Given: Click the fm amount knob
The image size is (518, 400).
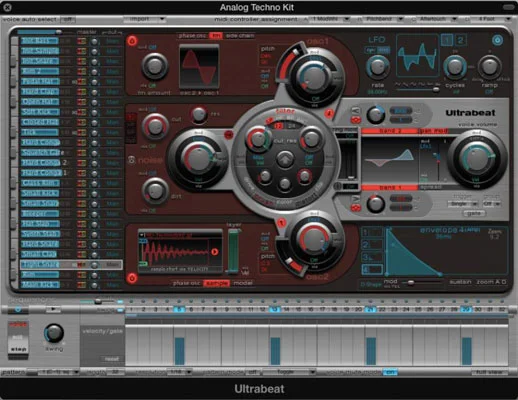Looking at the screenshot, I should pyautogui.click(x=154, y=66).
